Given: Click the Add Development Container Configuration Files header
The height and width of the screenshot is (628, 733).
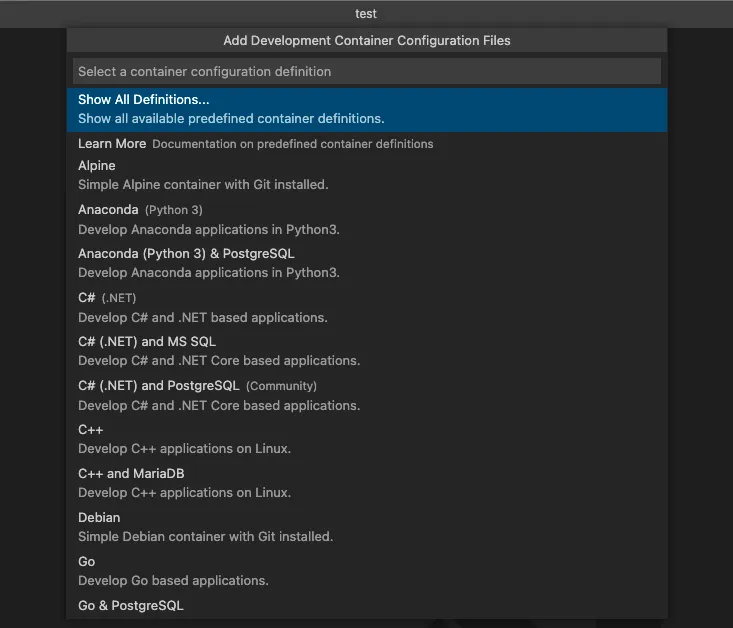Looking at the screenshot, I should pos(367,41).
